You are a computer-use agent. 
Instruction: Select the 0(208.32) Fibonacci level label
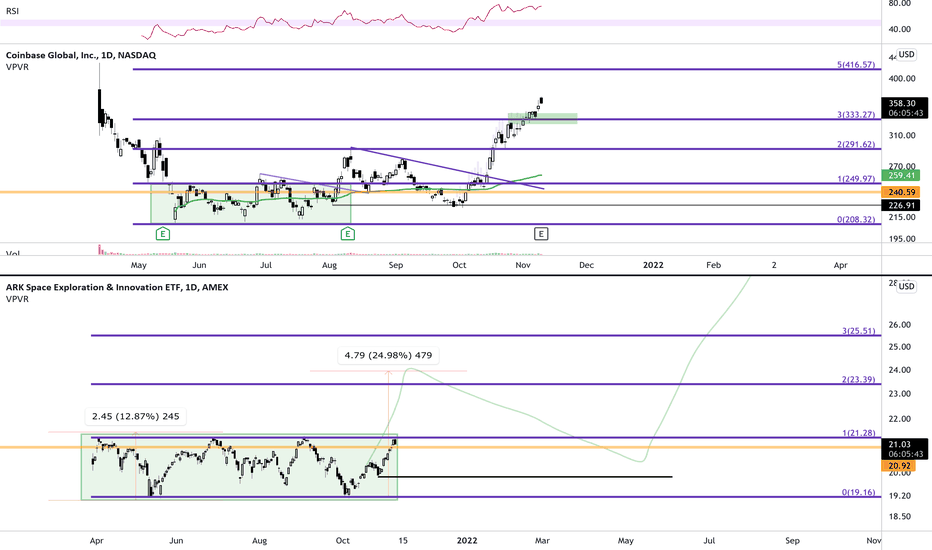tap(856, 219)
